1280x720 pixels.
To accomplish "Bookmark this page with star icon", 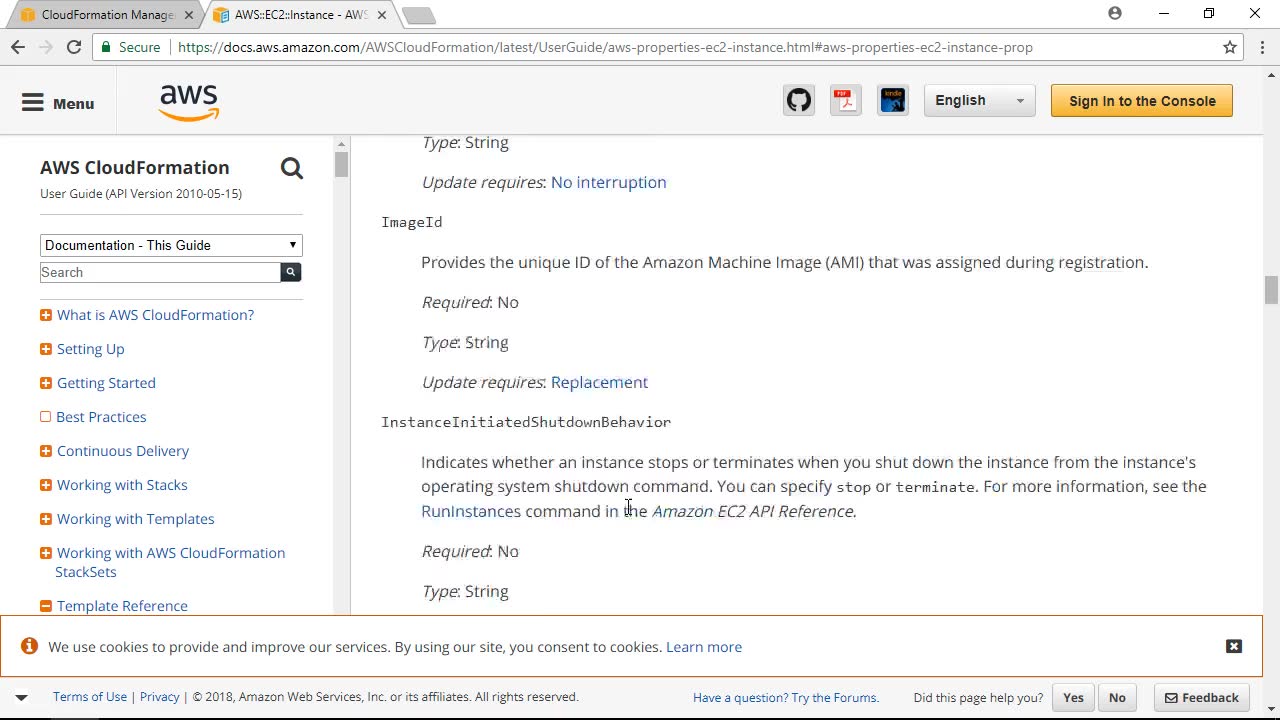I will tap(1230, 47).
